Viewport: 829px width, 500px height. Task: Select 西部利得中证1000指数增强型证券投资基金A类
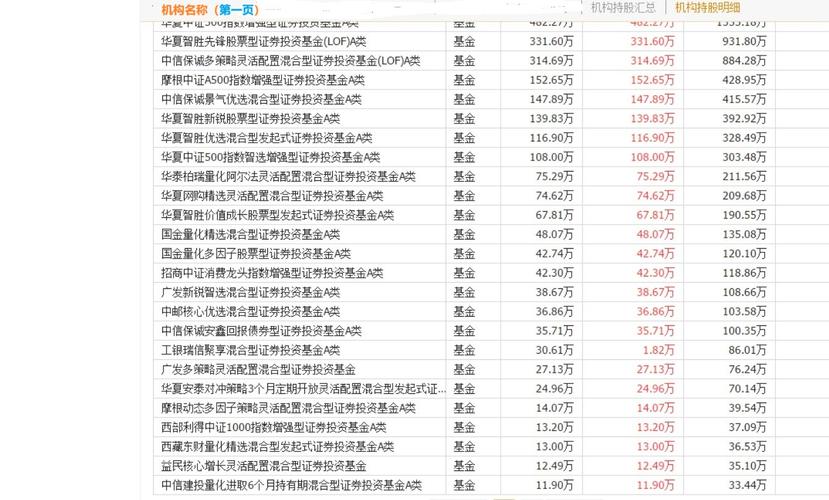pos(274,427)
